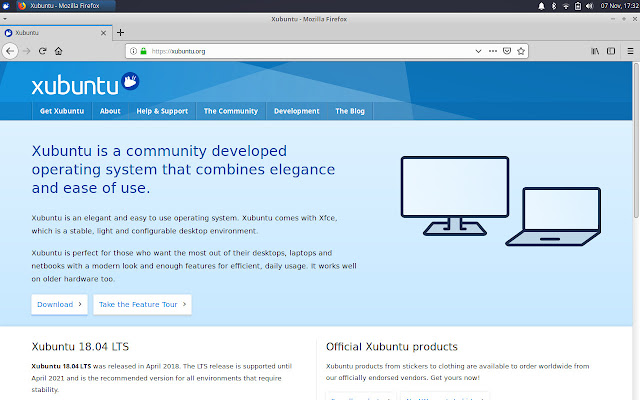The width and height of the screenshot is (640, 400).
Task: Open Help & Support navigation item
Action: (162, 111)
